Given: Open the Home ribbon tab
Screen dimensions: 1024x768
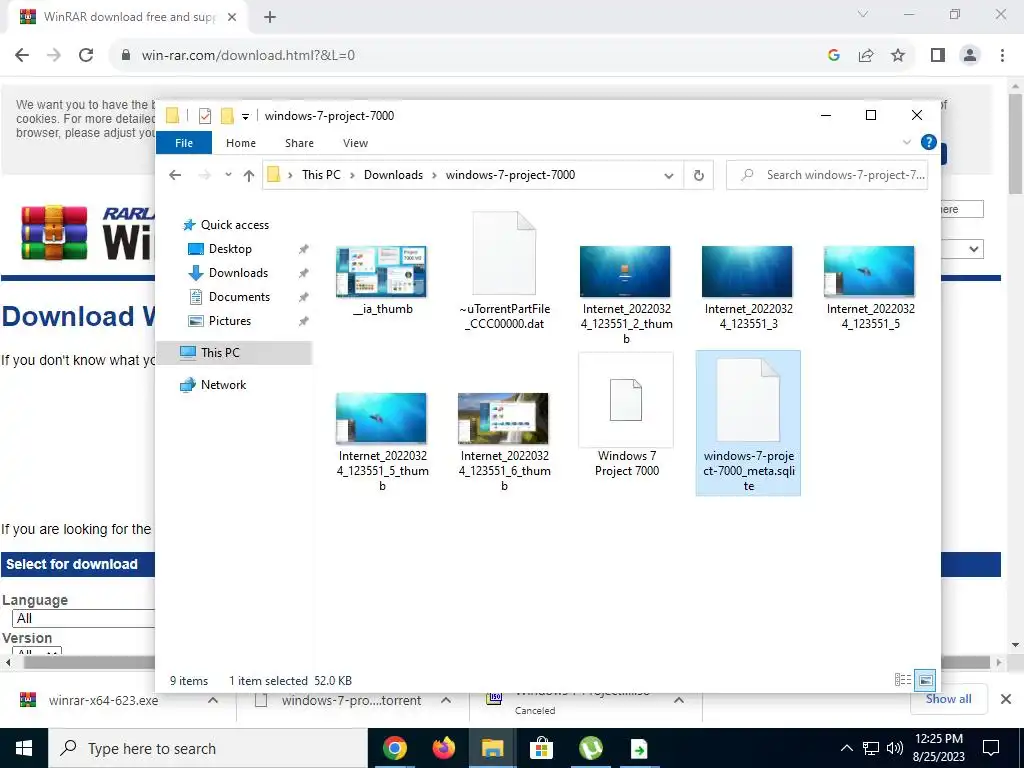Looking at the screenshot, I should pos(241,143).
